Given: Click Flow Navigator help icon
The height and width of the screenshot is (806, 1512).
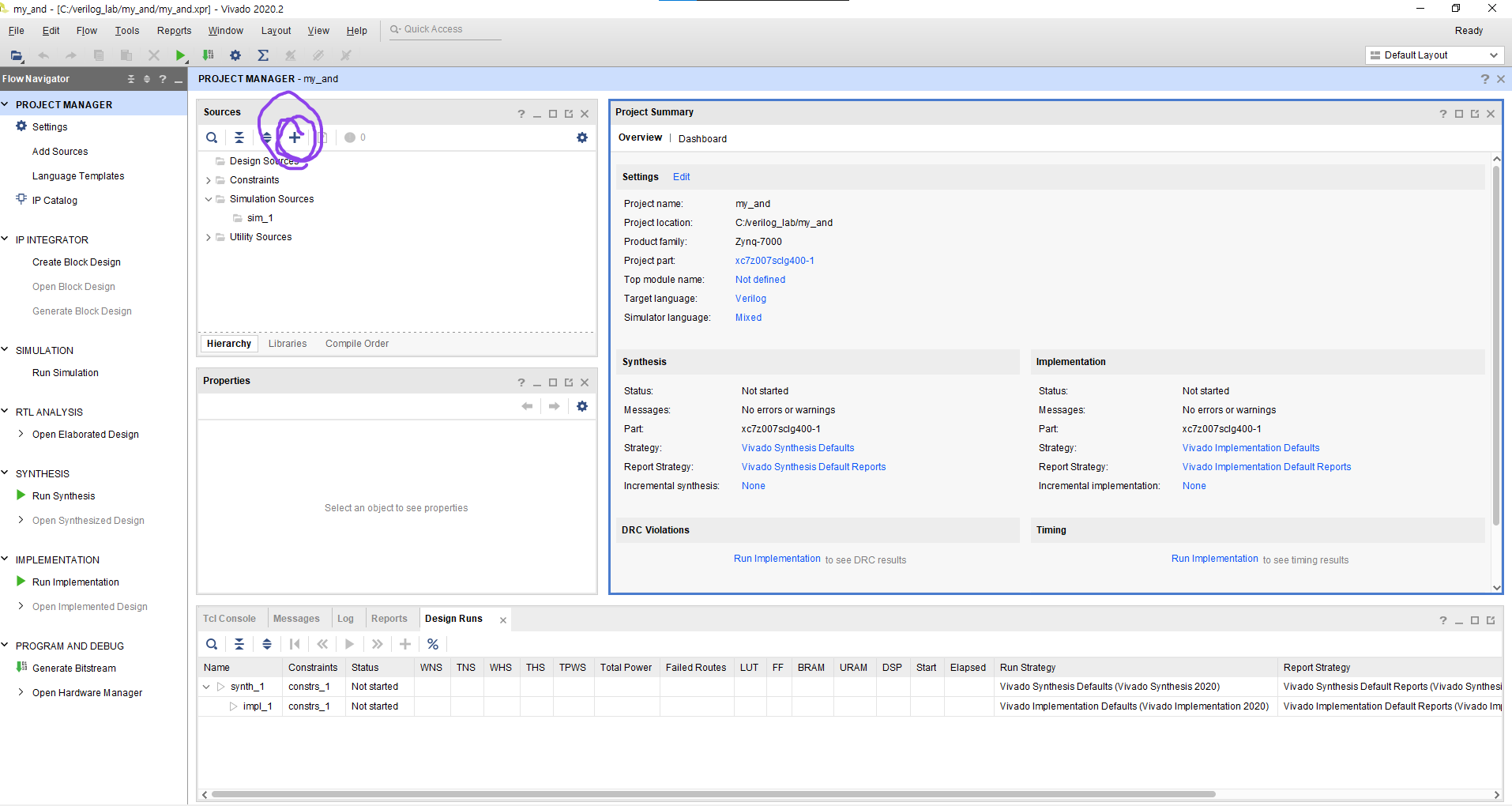Looking at the screenshot, I should click(163, 79).
